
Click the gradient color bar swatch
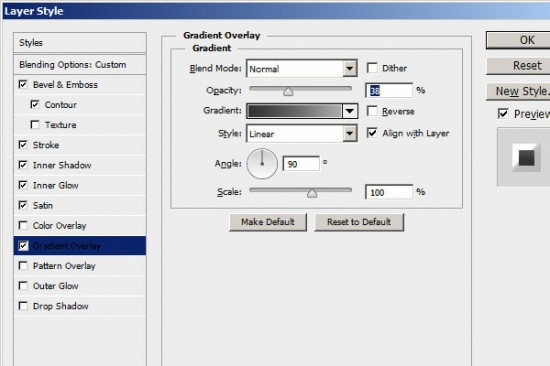click(x=295, y=111)
